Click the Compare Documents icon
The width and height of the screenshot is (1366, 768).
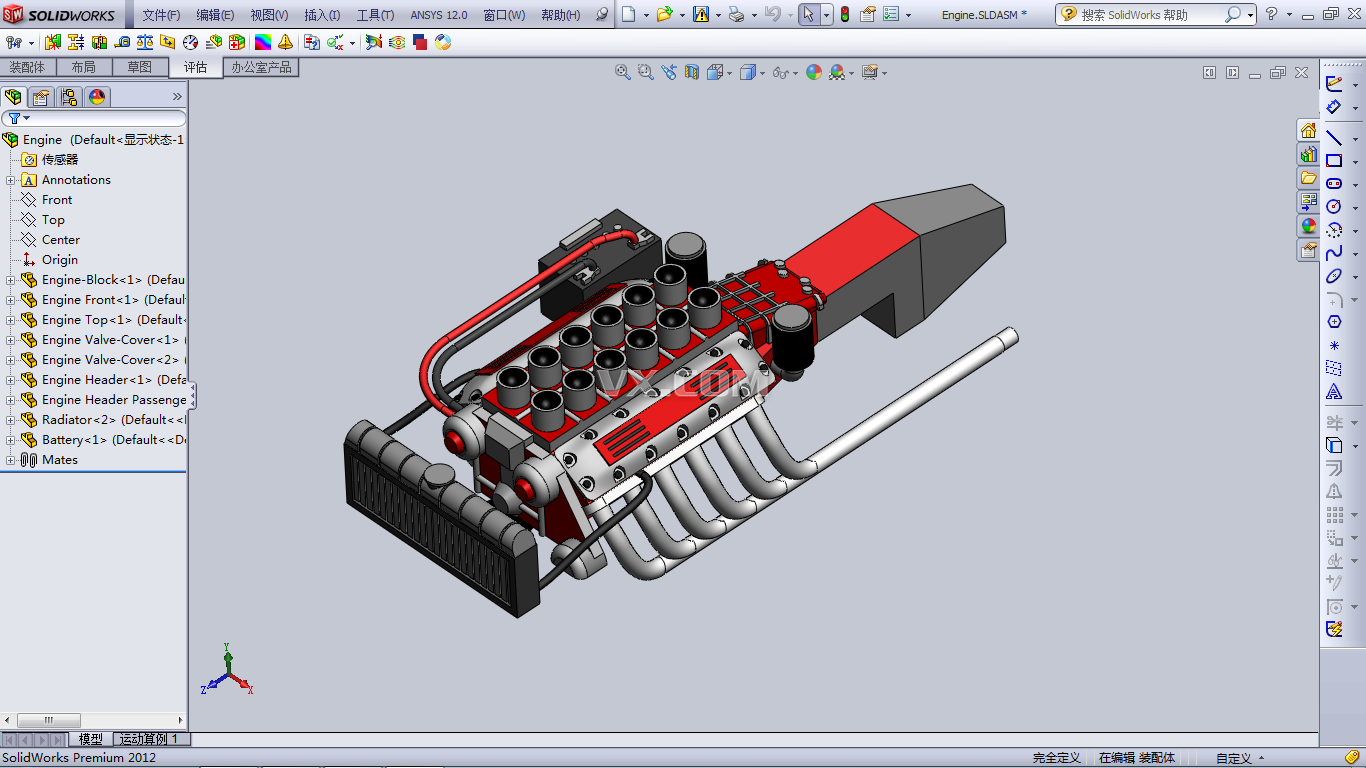click(x=311, y=43)
